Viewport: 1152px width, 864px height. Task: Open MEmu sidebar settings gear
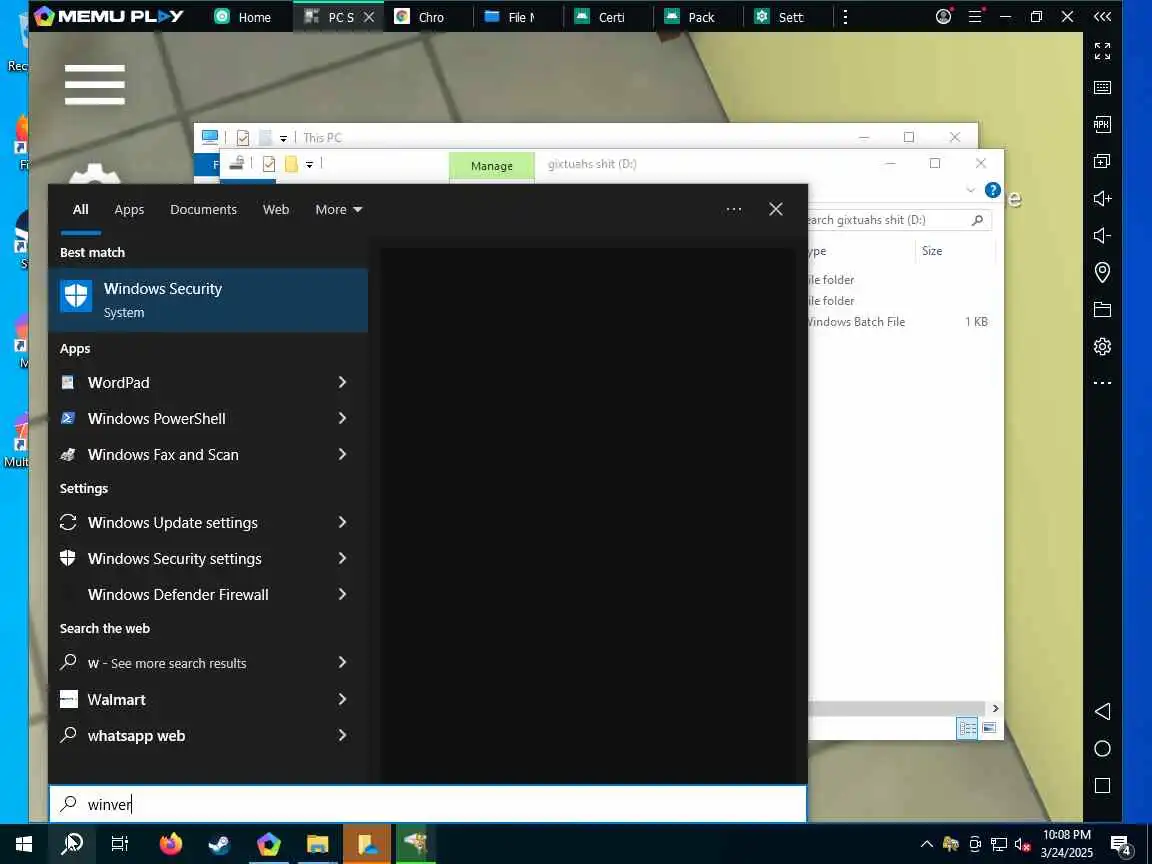1102,346
